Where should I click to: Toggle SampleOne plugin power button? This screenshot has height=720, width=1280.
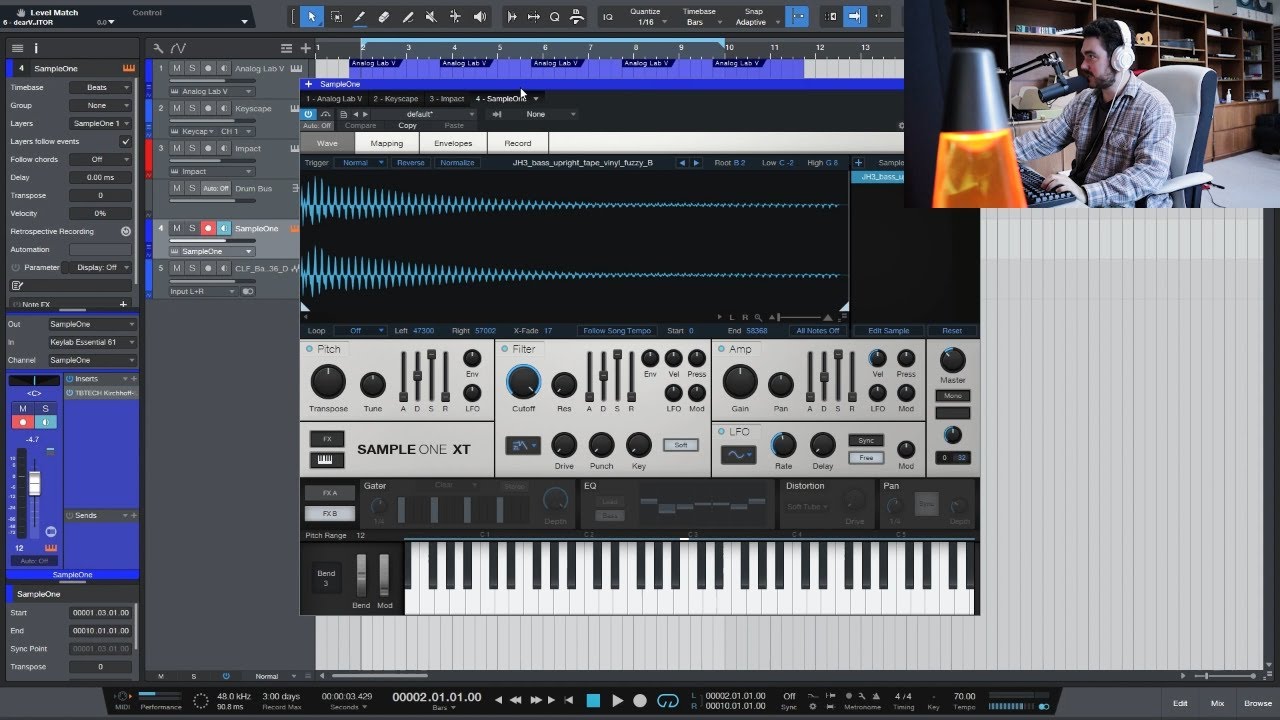pyautogui.click(x=309, y=114)
